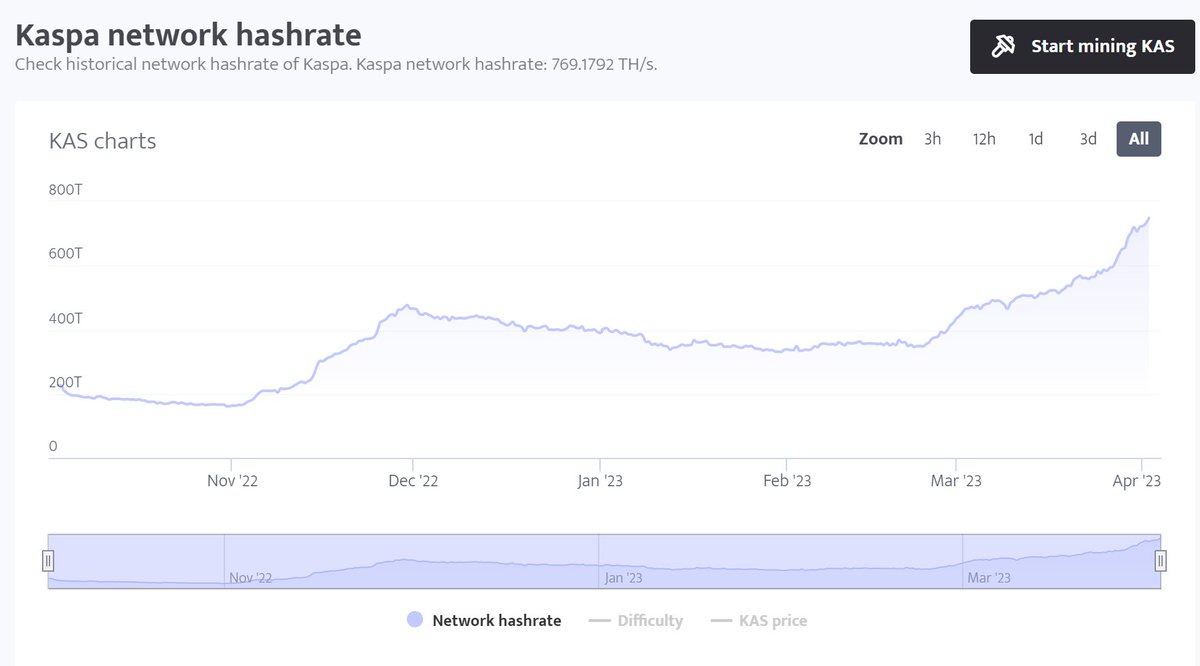This screenshot has height=666, width=1200.
Task: Select the 3h zoom range
Action: (x=932, y=139)
